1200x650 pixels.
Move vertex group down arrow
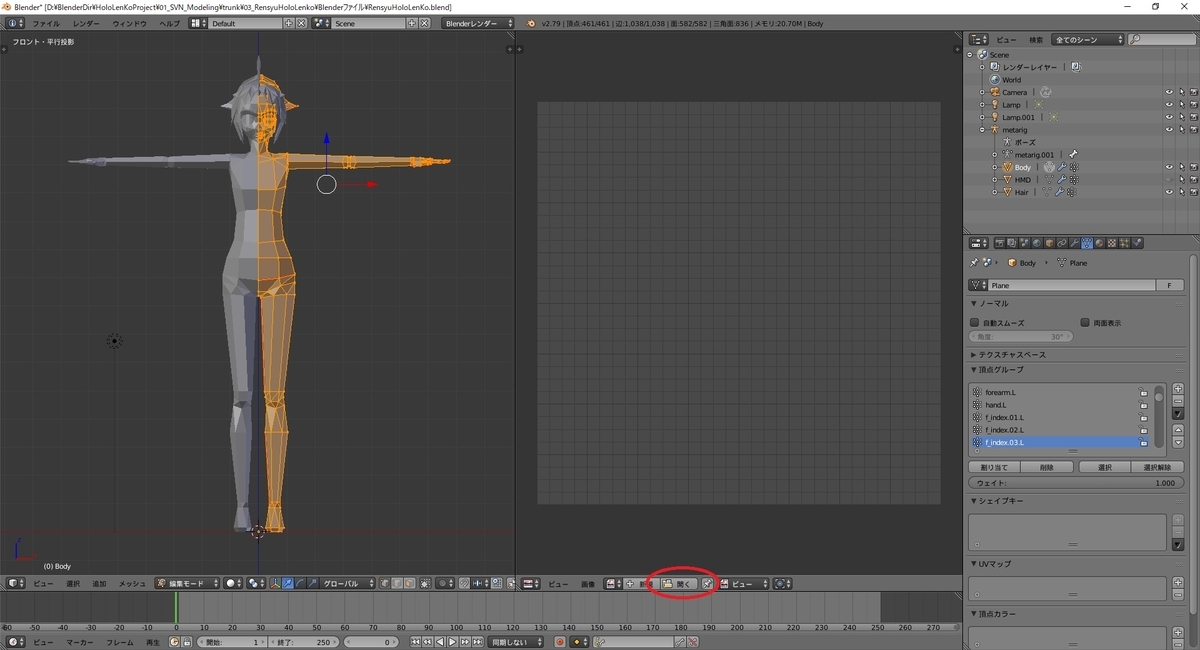1178,442
